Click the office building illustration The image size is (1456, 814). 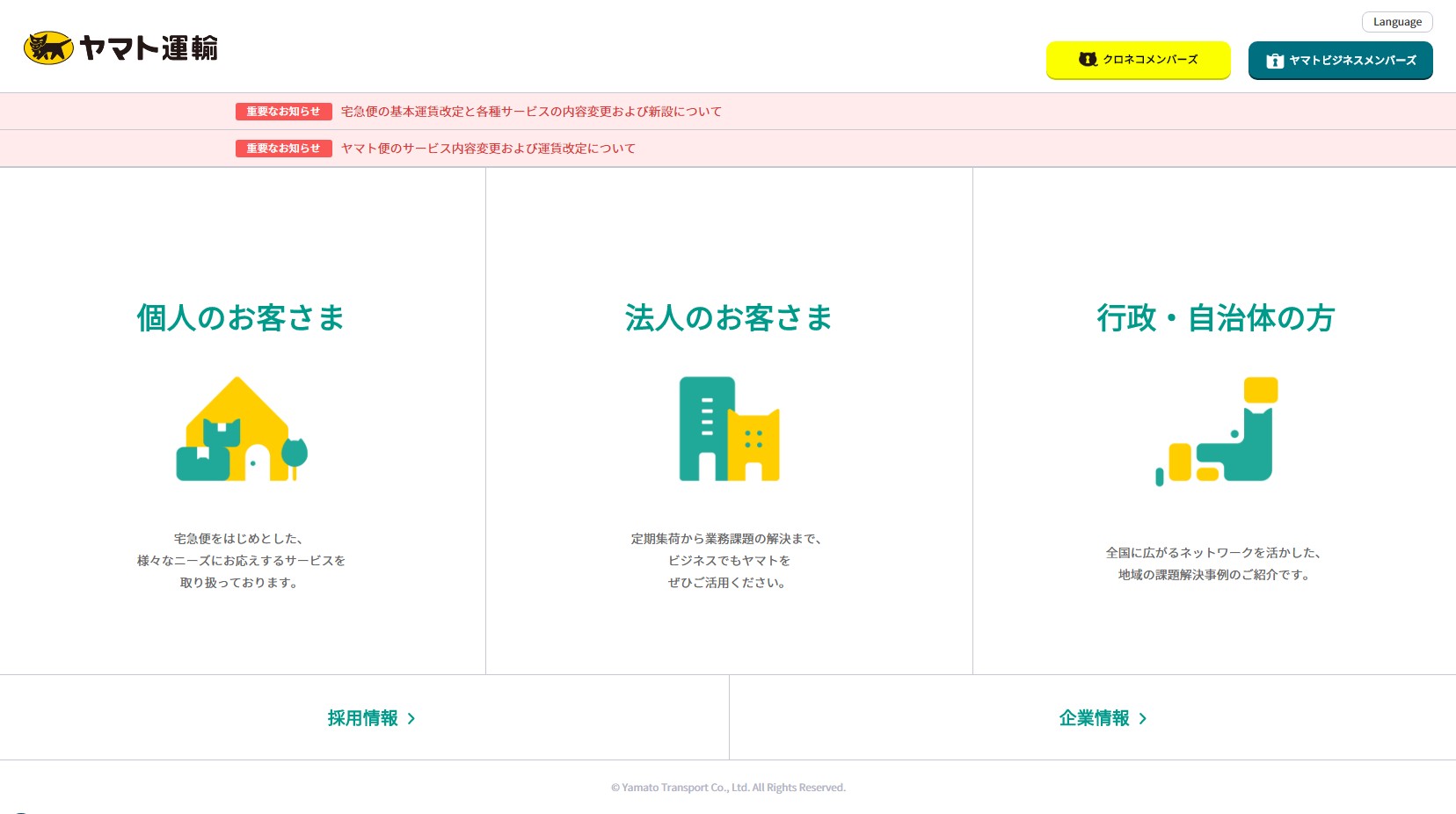click(x=729, y=429)
